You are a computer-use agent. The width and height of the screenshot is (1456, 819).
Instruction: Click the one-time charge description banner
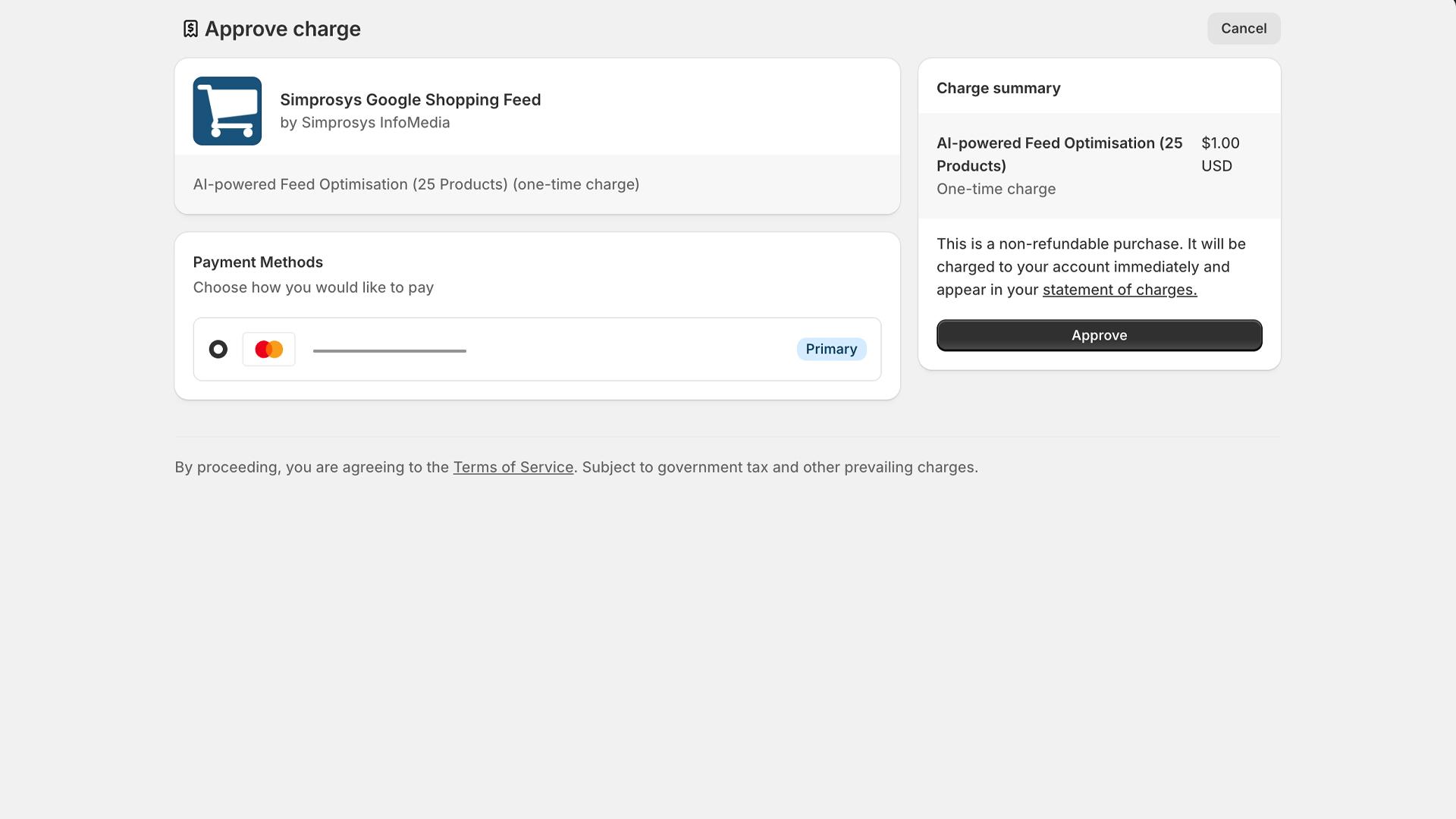point(416,184)
